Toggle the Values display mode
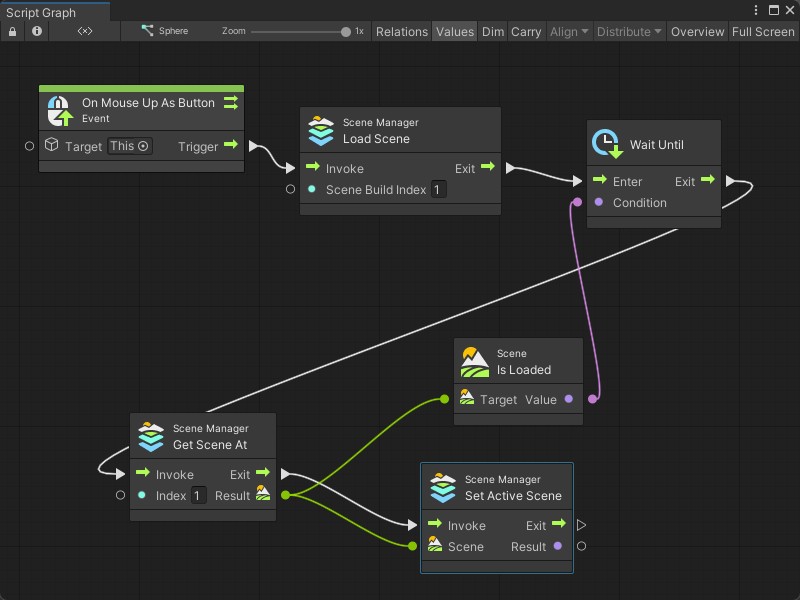 click(x=455, y=31)
